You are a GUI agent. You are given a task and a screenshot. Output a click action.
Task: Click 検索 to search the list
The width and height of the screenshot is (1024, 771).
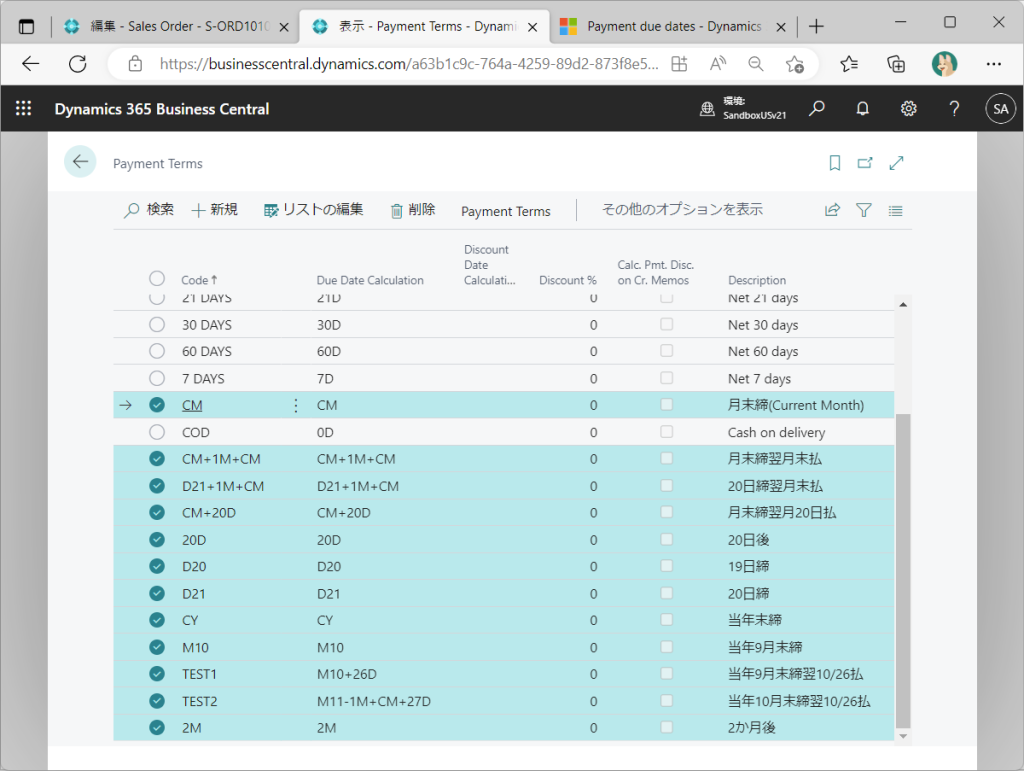click(149, 210)
